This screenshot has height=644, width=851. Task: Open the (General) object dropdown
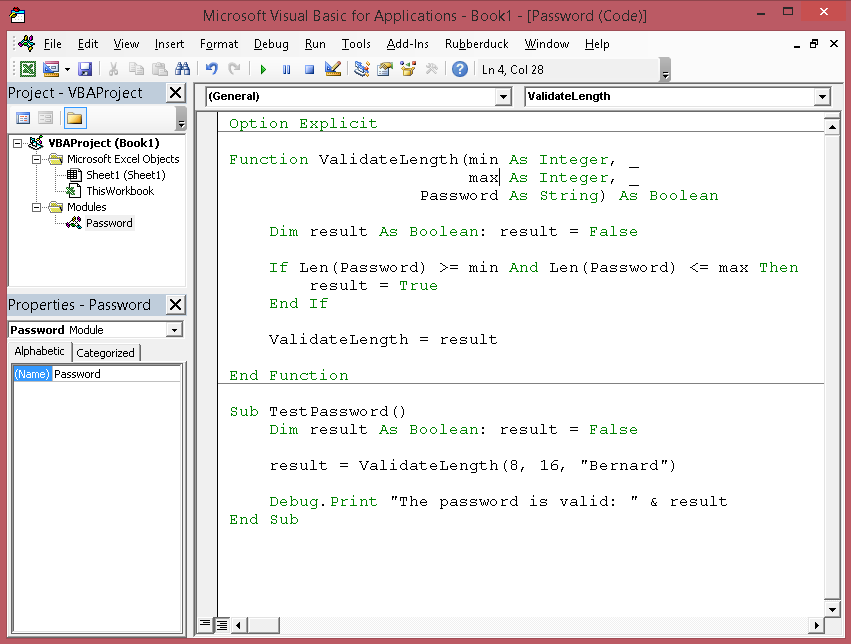[x=503, y=97]
